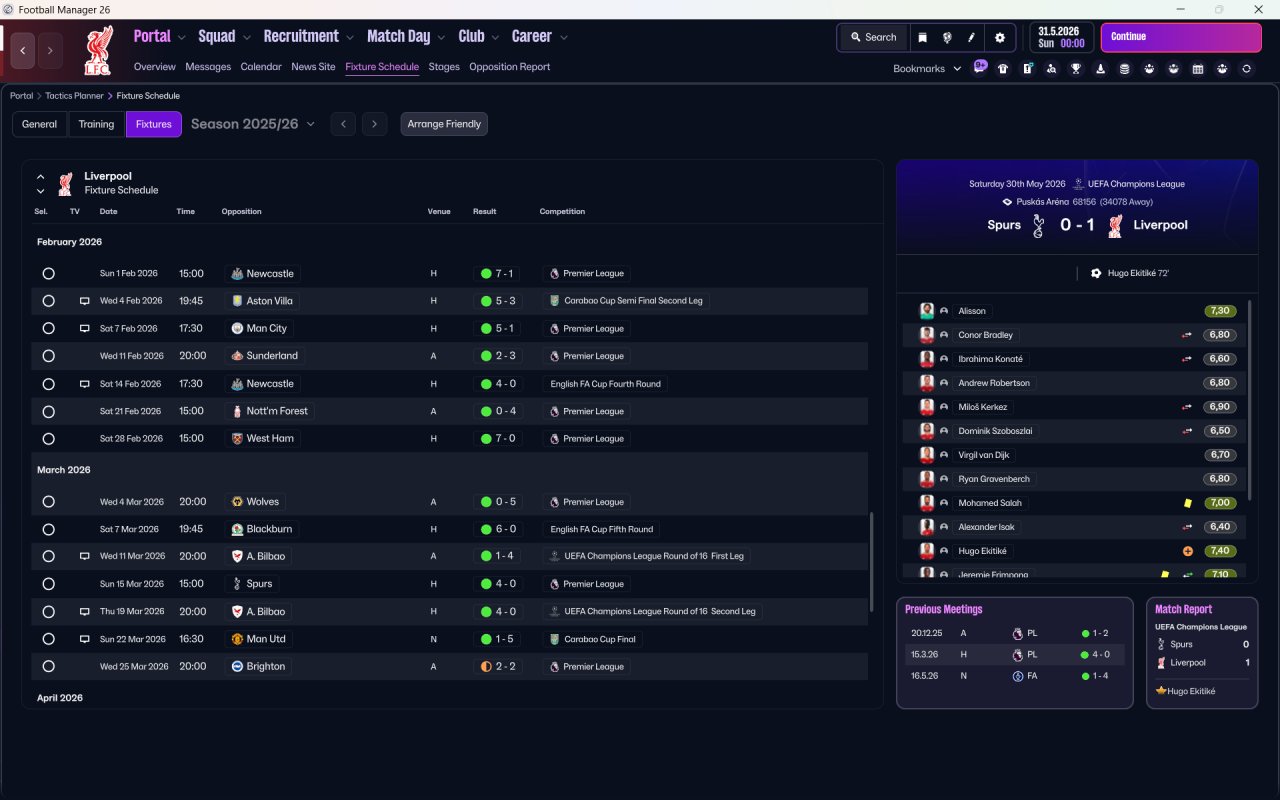Click the coin stack finances icon

(x=1125, y=69)
